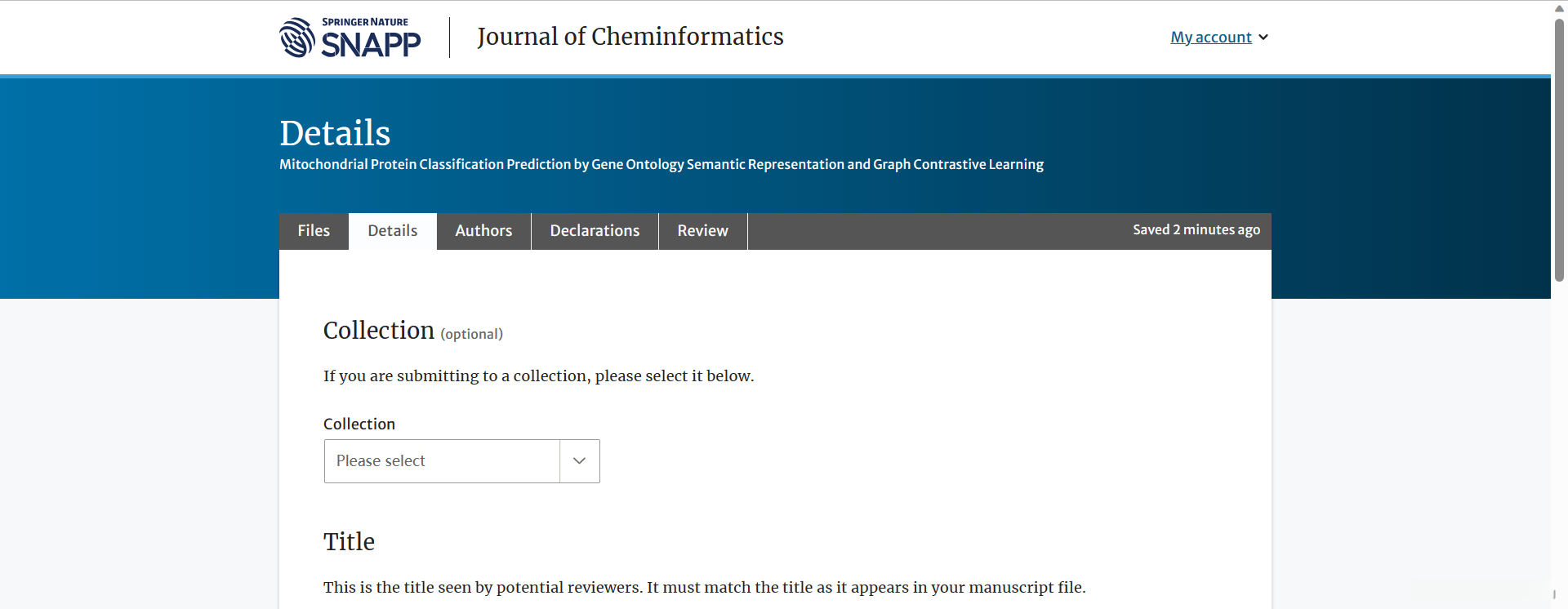The image size is (1568, 609).
Task: Click the Mitochondrial Protein manuscript title text
Action: [661, 165]
